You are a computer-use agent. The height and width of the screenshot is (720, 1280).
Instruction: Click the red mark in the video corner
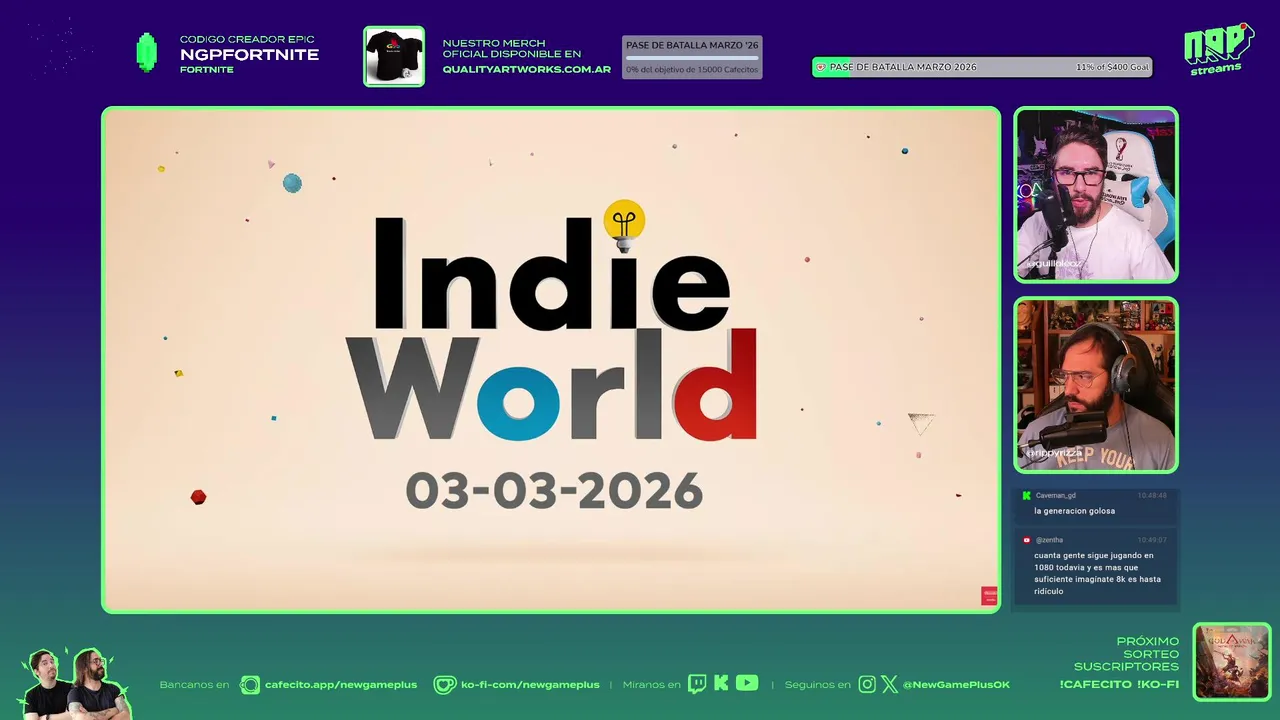(989, 596)
